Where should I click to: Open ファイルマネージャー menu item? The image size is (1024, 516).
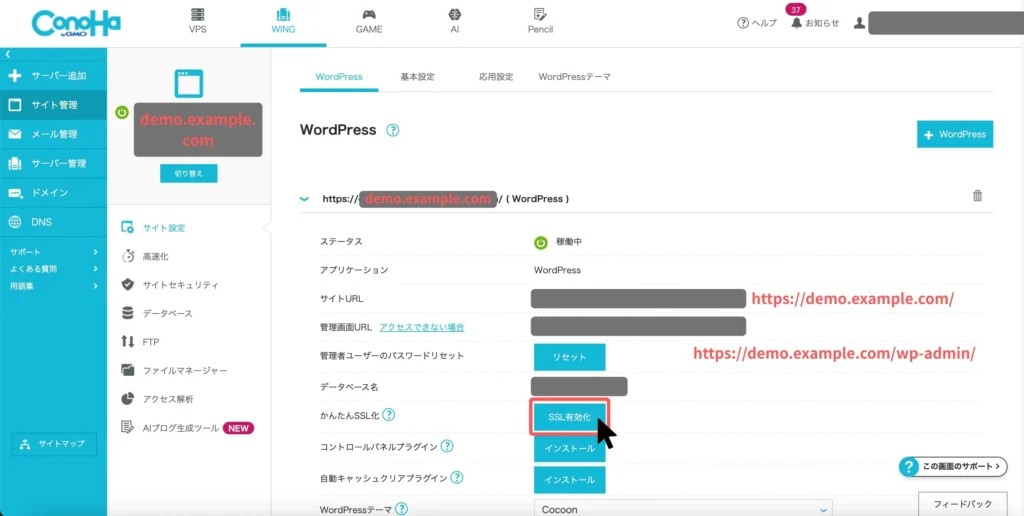[x=174, y=370]
